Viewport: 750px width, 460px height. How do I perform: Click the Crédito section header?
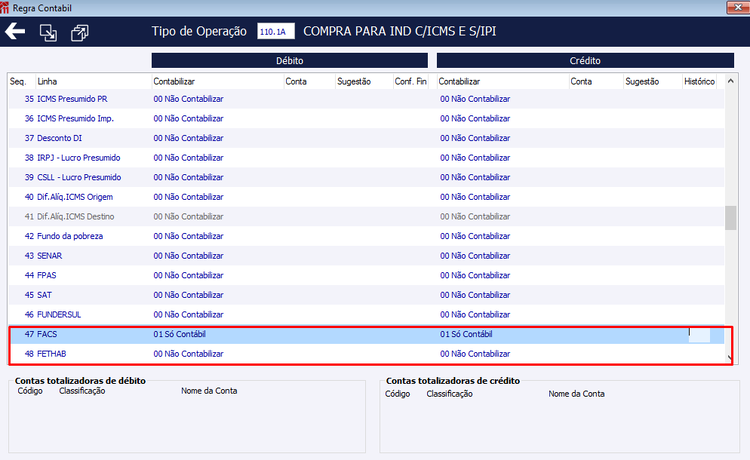point(585,61)
